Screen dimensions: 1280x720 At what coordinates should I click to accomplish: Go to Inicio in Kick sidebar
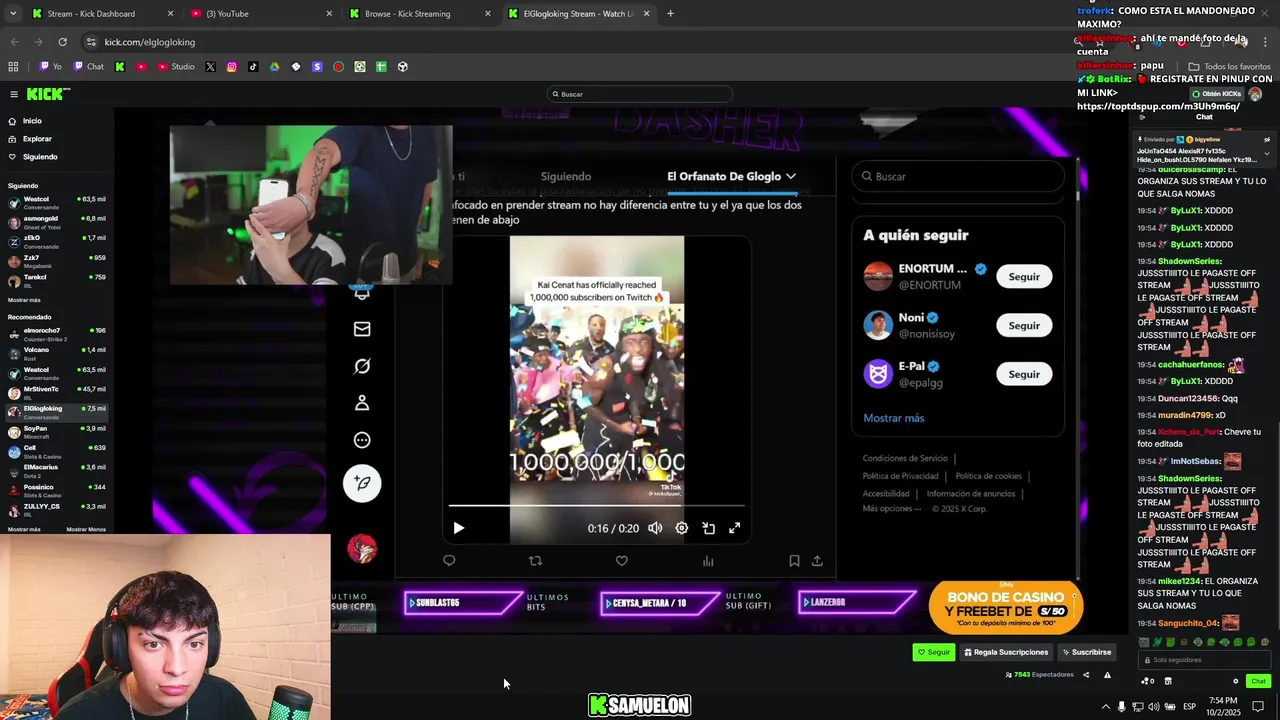(x=32, y=121)
